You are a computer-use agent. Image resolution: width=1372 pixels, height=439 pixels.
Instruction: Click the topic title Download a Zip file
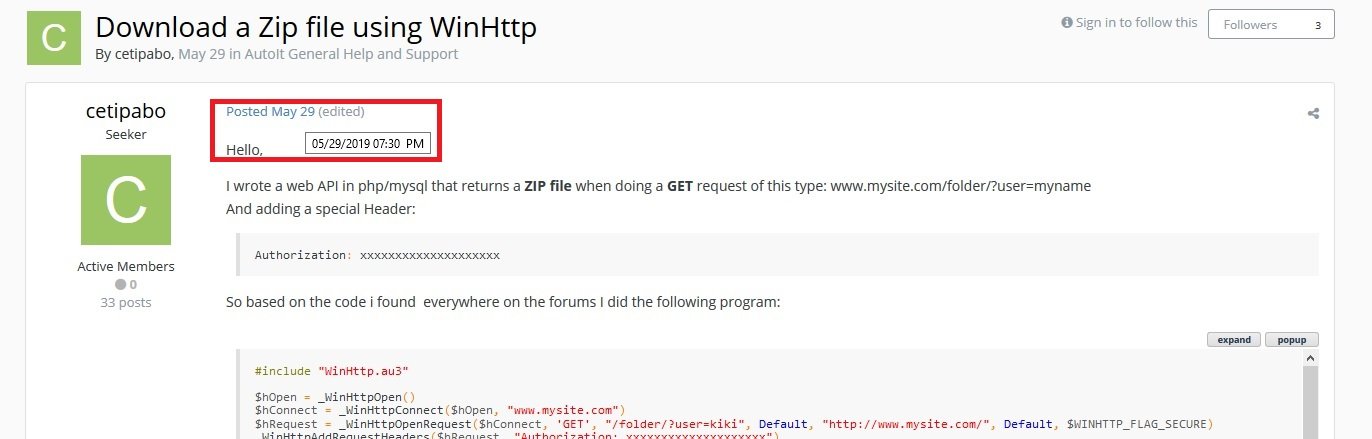coord(316,27)
